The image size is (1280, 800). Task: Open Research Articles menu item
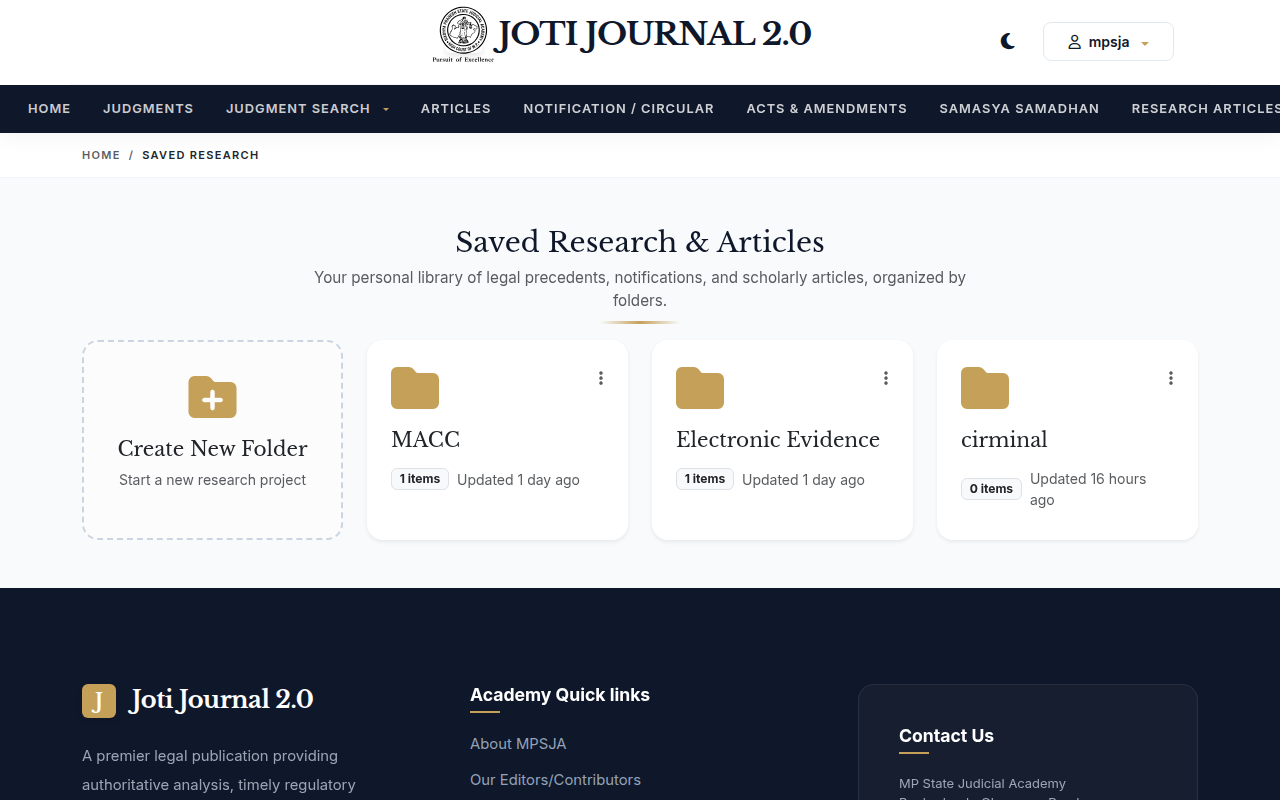pos(1205,108)
